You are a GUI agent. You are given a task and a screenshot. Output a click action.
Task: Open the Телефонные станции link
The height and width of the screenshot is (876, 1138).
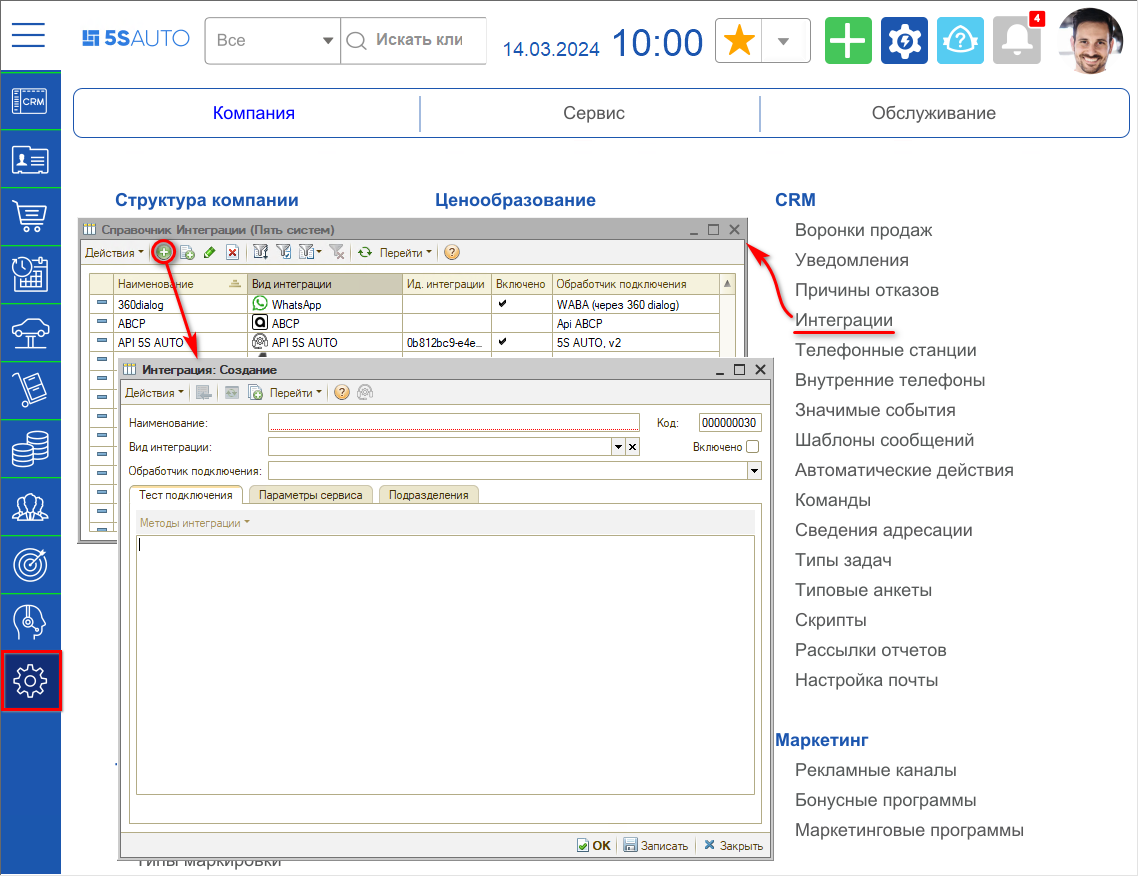pos(885,350)
